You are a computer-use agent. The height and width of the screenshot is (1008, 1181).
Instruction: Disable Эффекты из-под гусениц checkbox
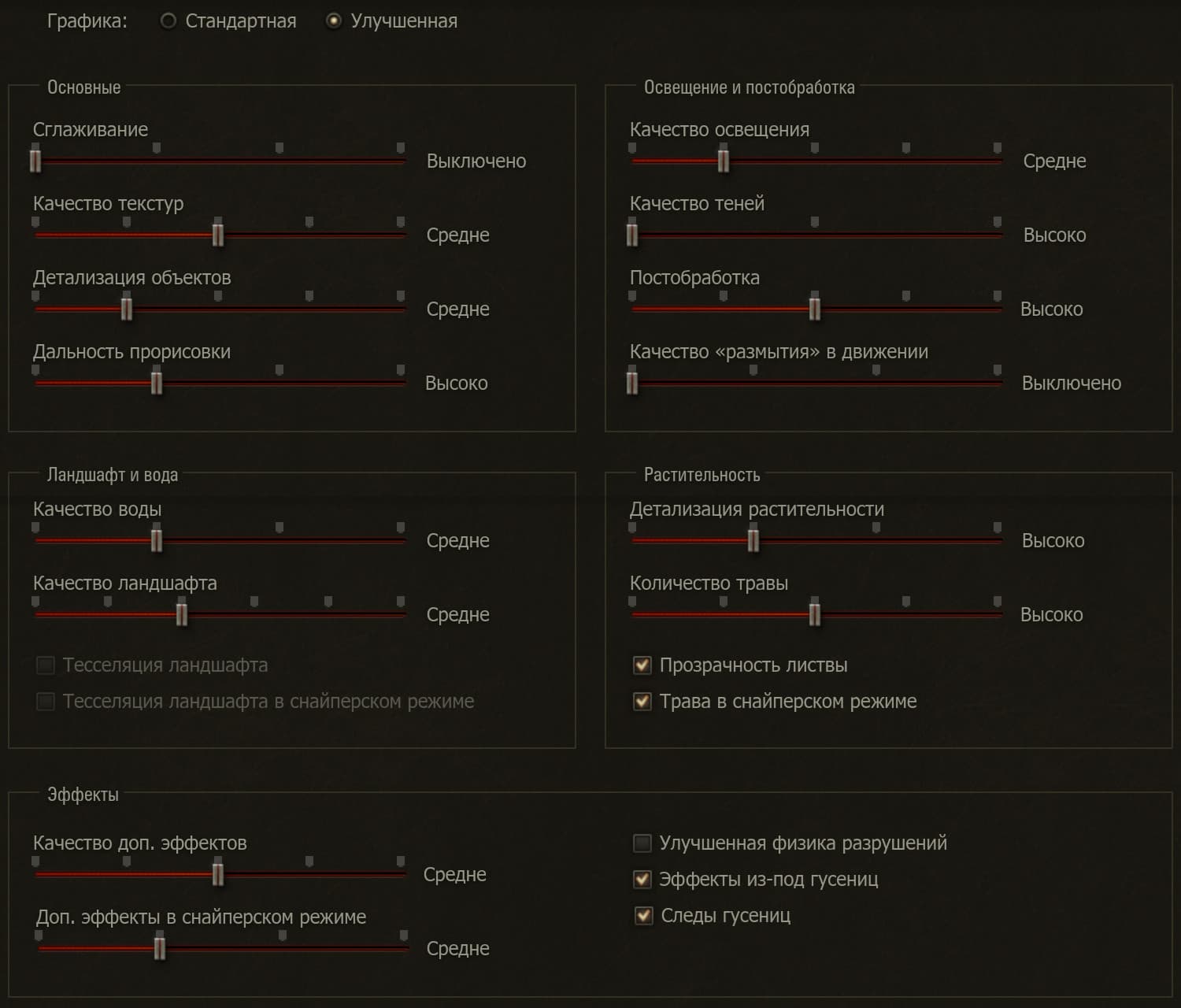[642, 880]
